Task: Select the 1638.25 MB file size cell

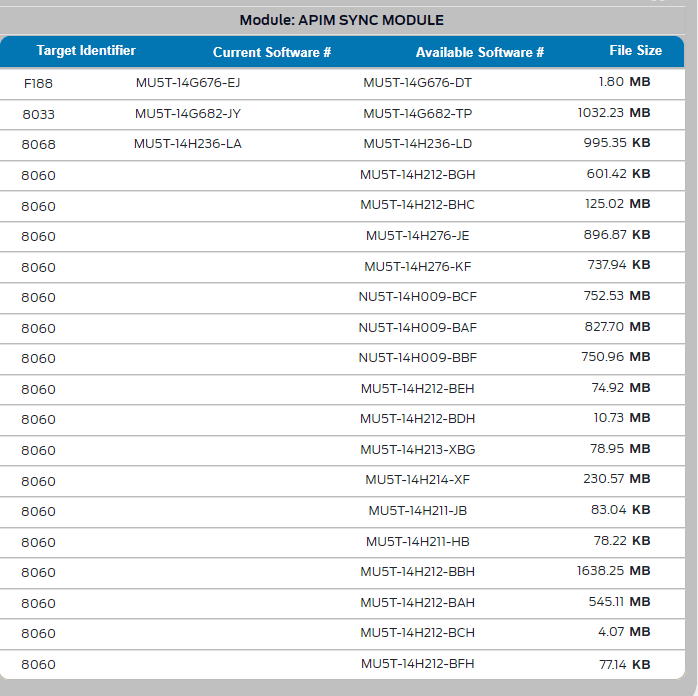Action: (x=613, y=571)
